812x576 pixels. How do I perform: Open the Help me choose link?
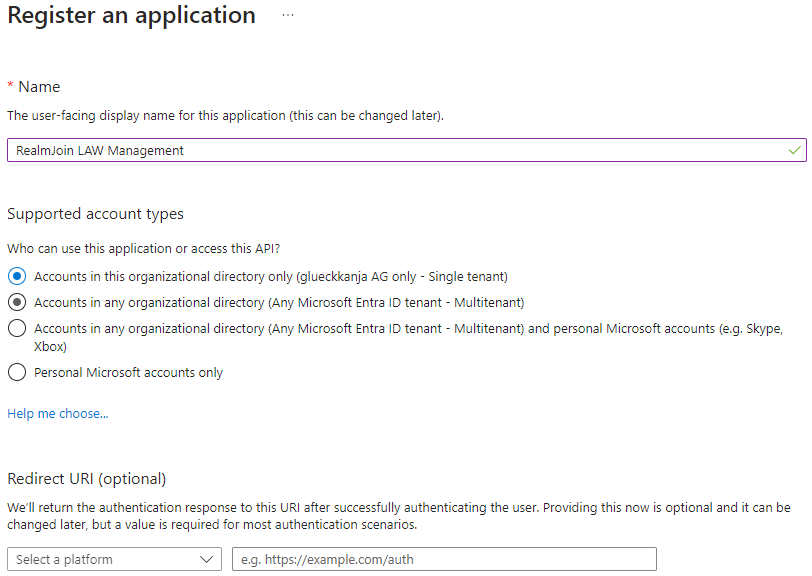pyautogui.click(x=57, y=414)
